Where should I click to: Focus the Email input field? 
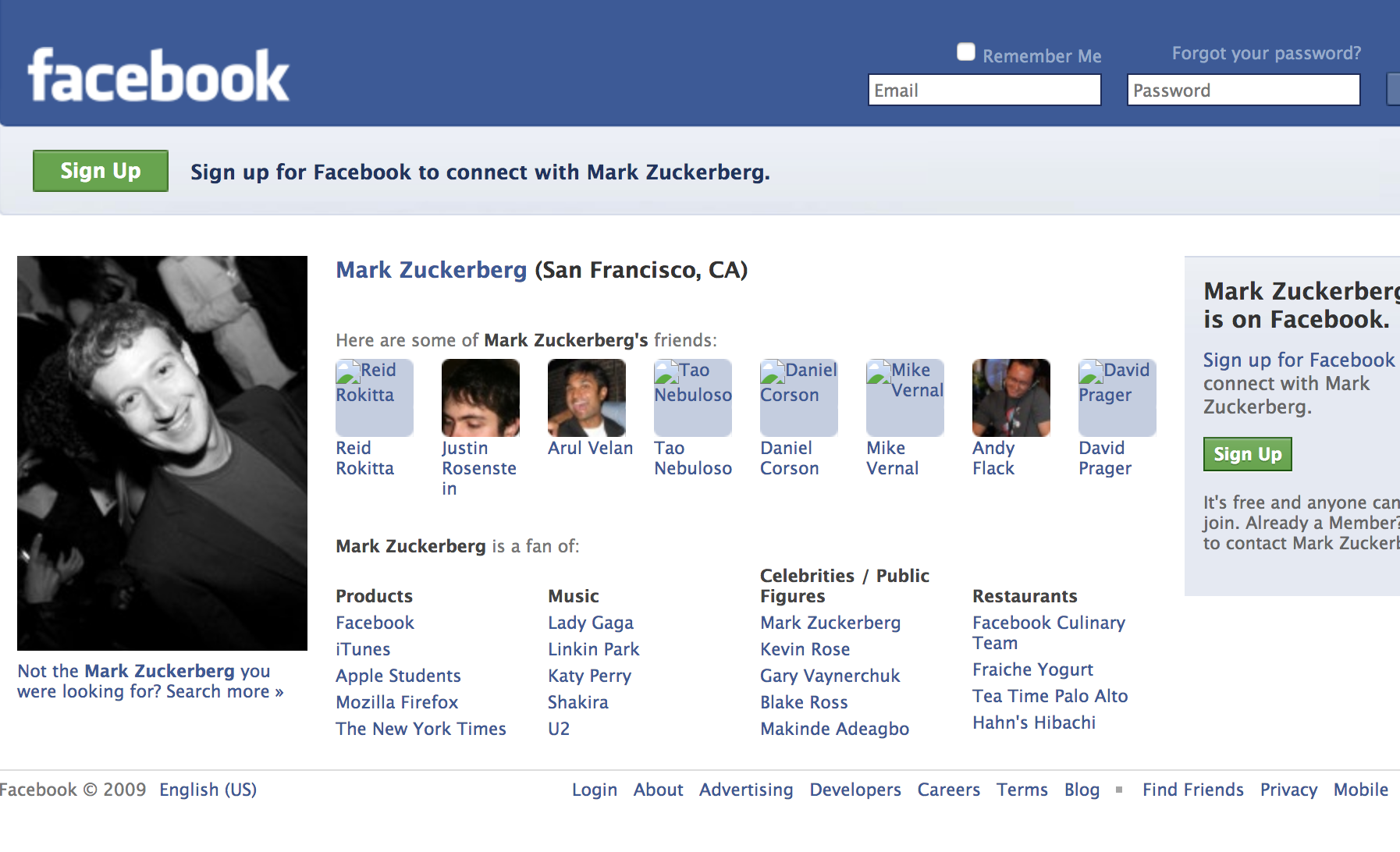pos(984,91)
